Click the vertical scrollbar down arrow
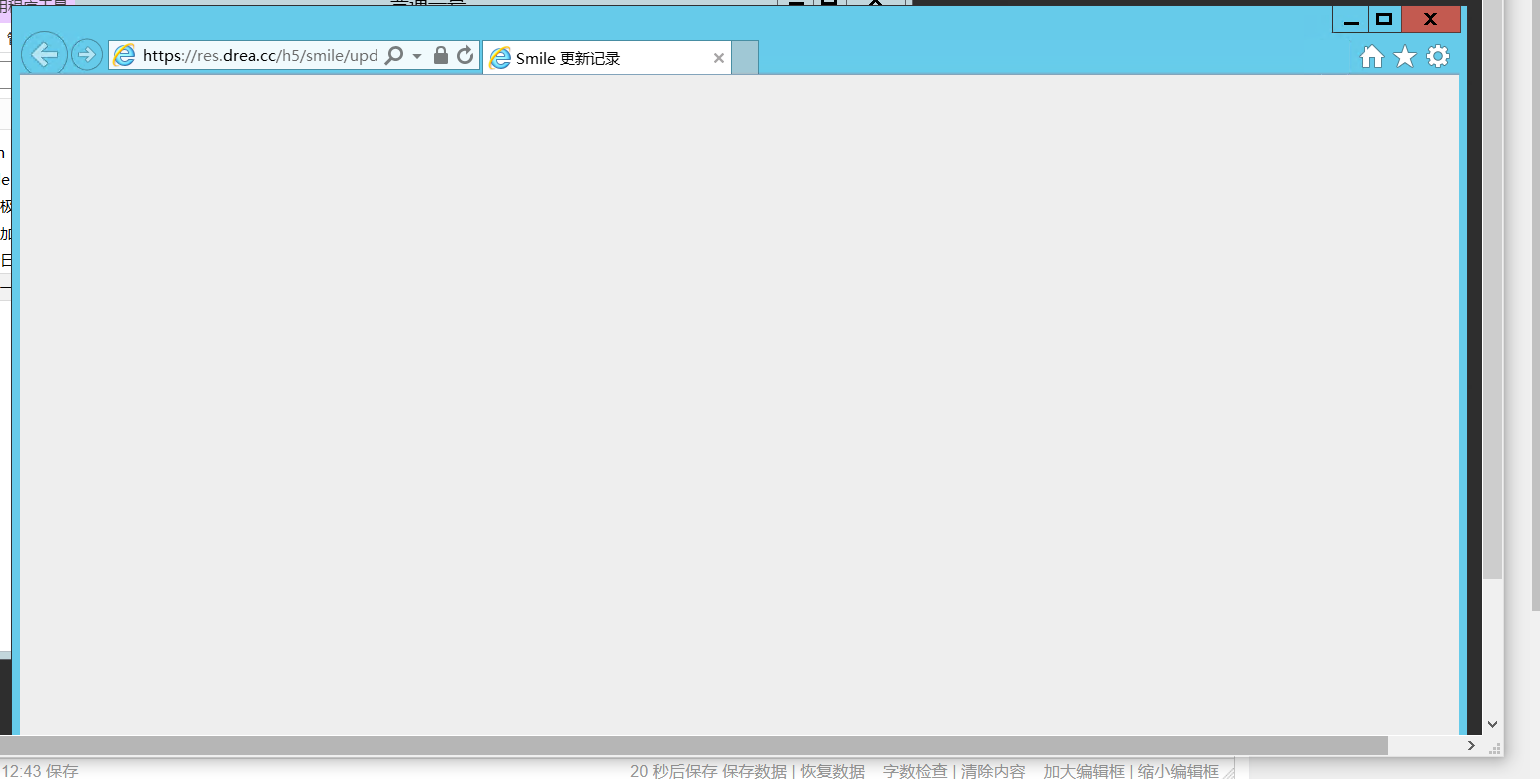Screen dimensions: 1540x779 (1492, 724)
